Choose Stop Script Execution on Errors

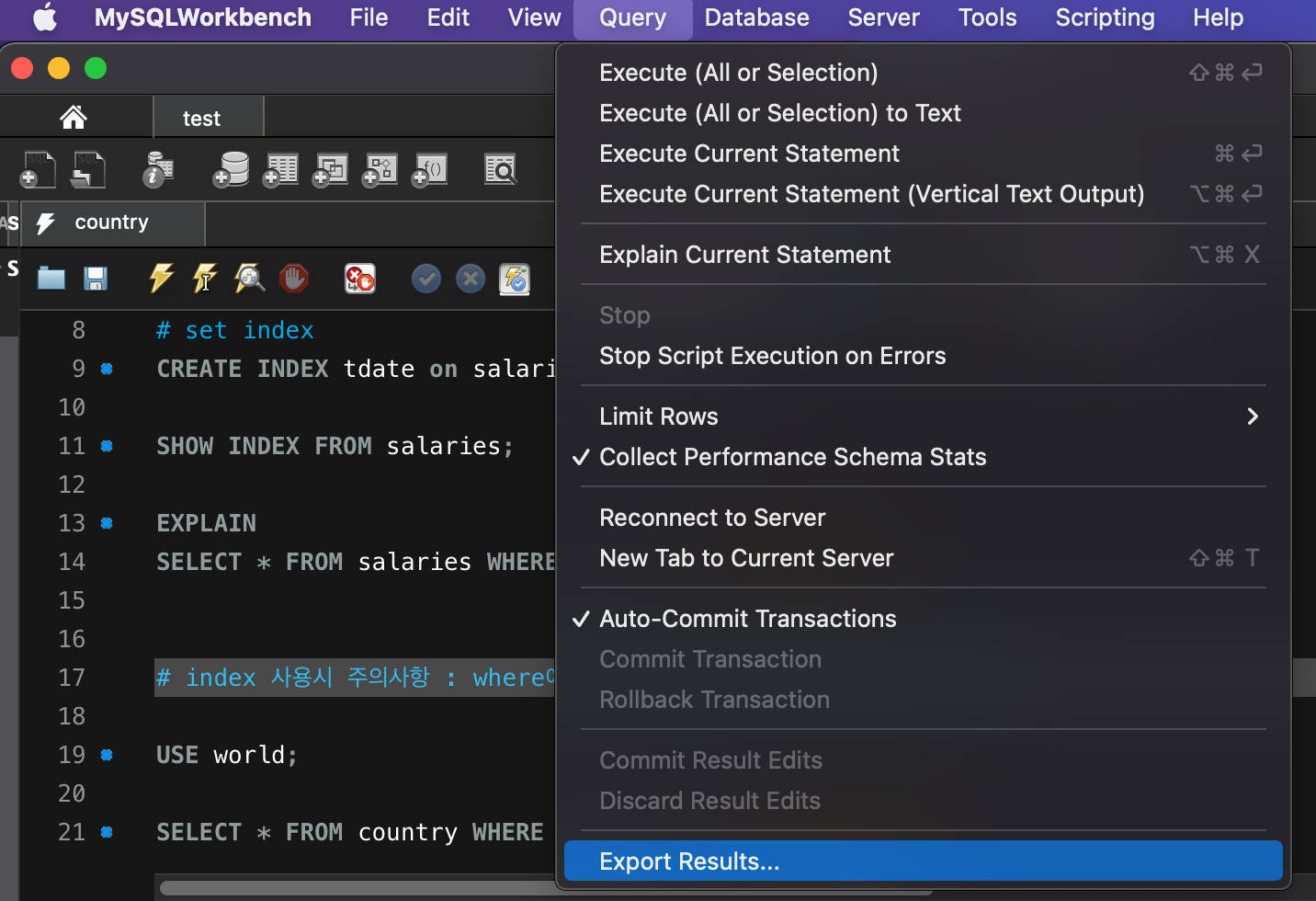924,356
